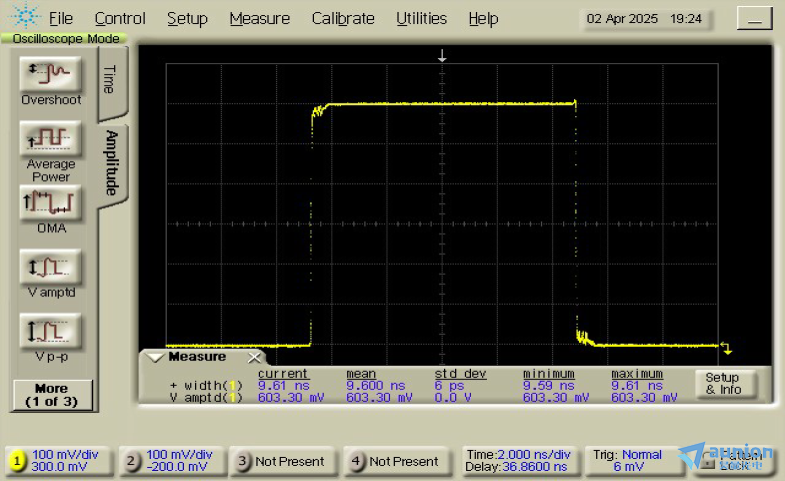This screenshot has width=785, height=481.
Task: Open the Measure menu
Action: tap(259, 18)
